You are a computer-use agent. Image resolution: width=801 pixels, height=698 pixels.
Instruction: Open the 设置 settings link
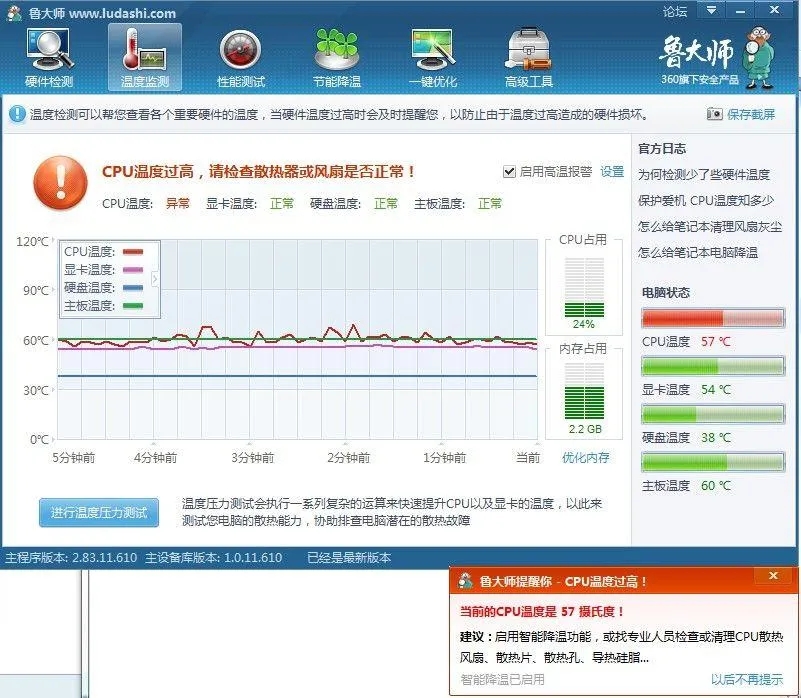pyautogui.click(x=612, y=172)
